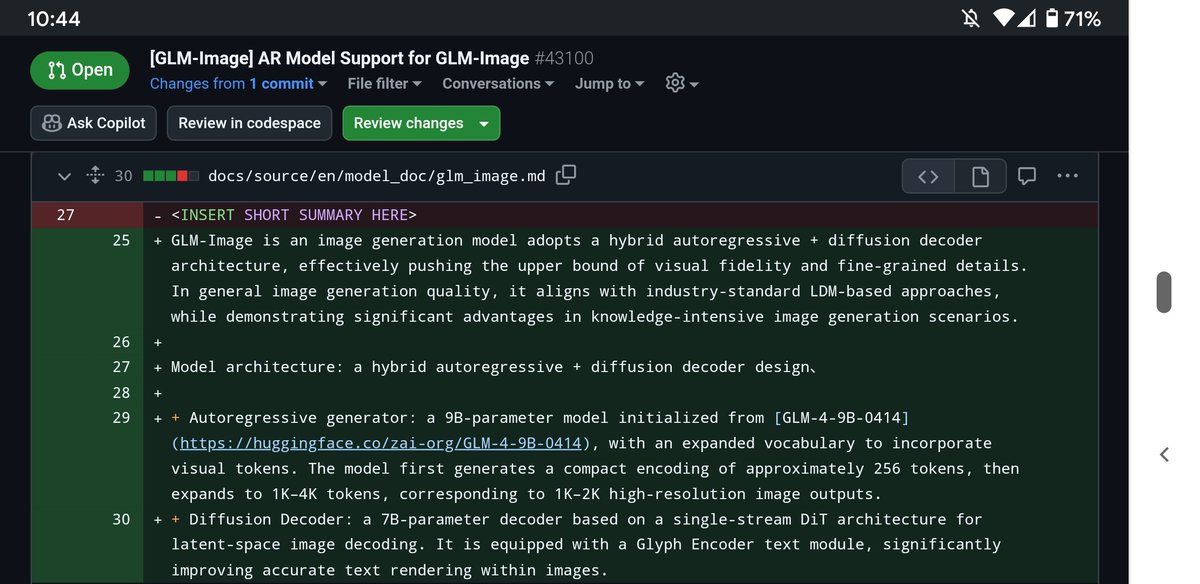This screenshot has height=584, width=1200.
Task: Click the Model architecture line text
Action: click(495, 367)
